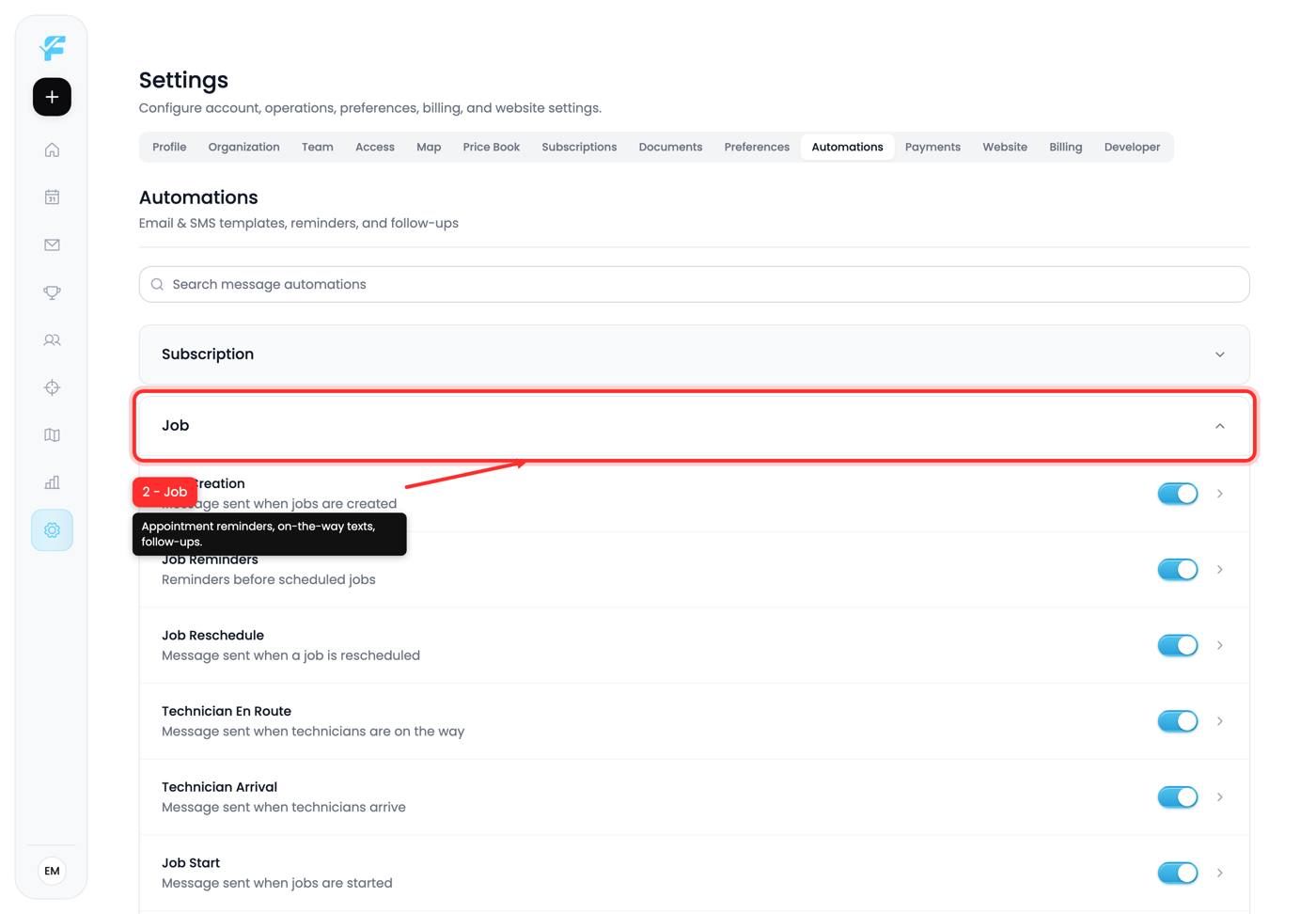
Task: Click the settings gear icon in sidebar
Action: coord(52,530)
